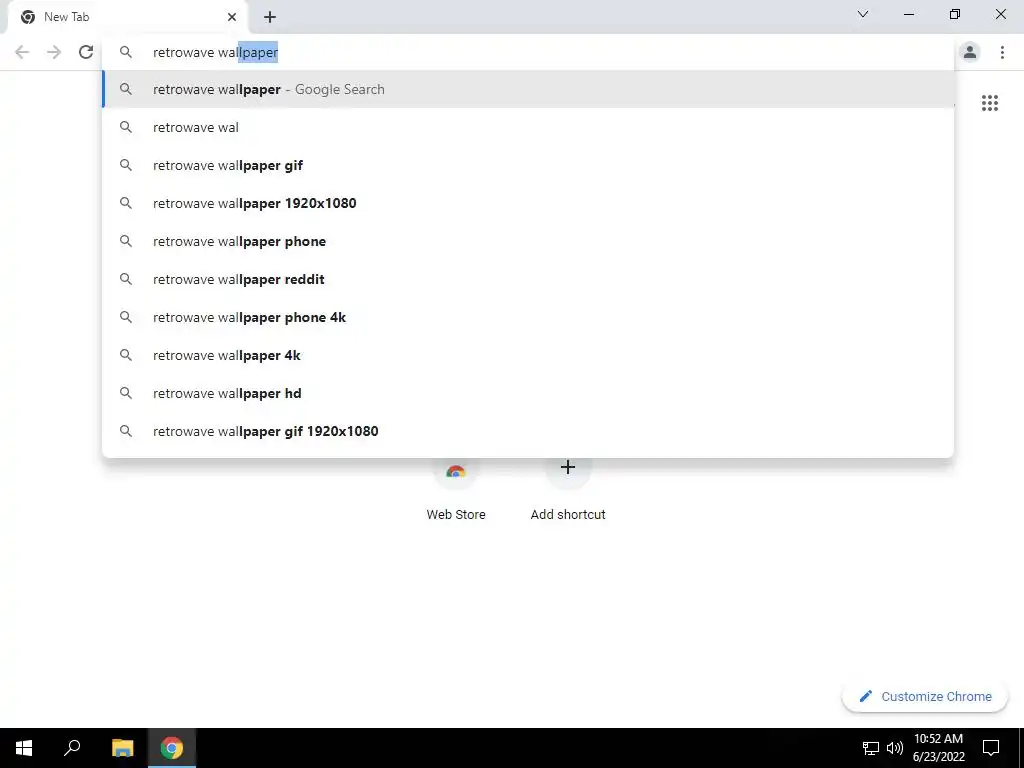1024x768 pixels.
Task: Open the Chrome three-dot menu
Action: pos(1002,52)
